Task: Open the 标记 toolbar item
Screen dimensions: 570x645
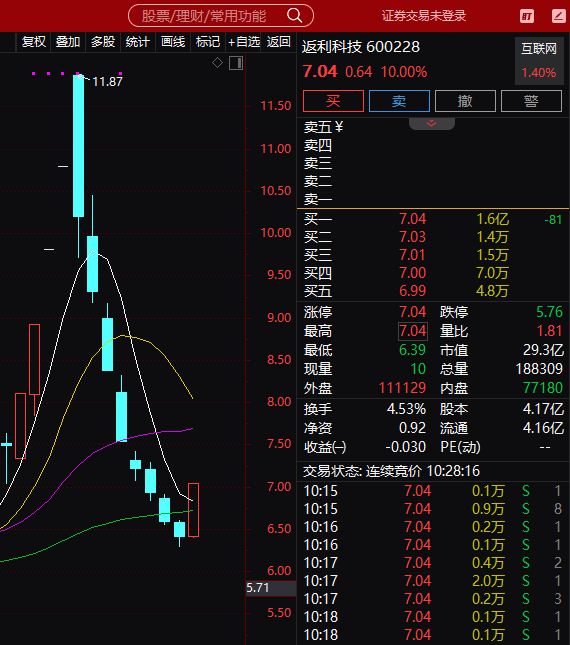Action: 208,42
